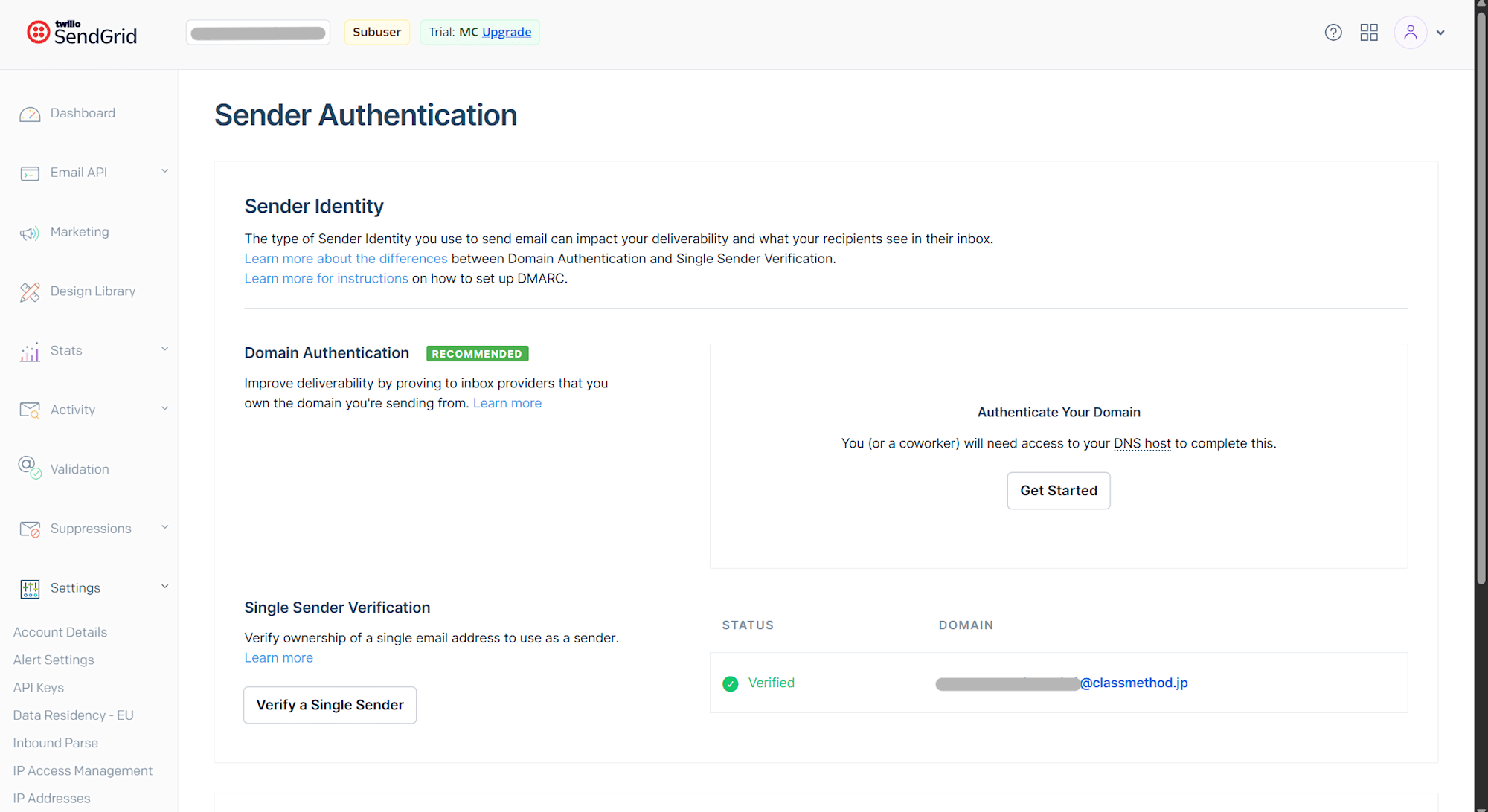Click the Email API icon
1488x812 pixels.
click(30, 173)
